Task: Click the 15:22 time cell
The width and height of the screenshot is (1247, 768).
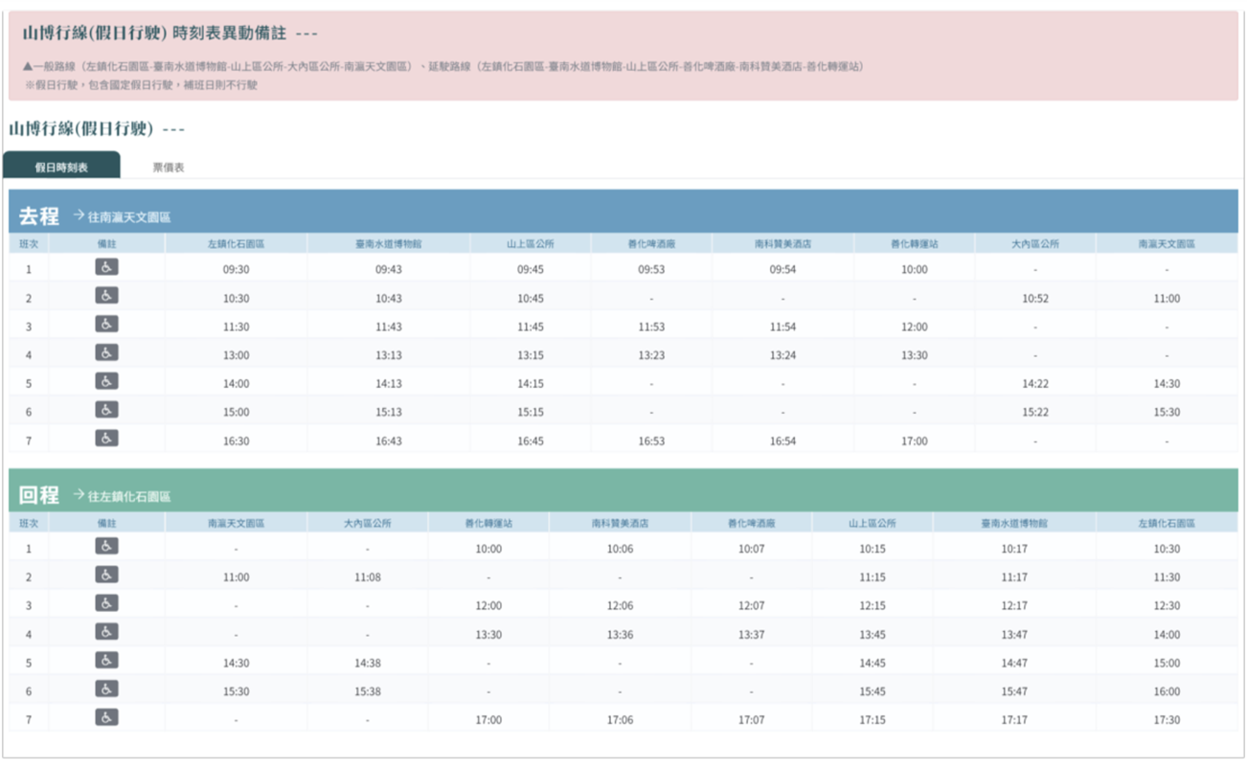Action: 1035,412
